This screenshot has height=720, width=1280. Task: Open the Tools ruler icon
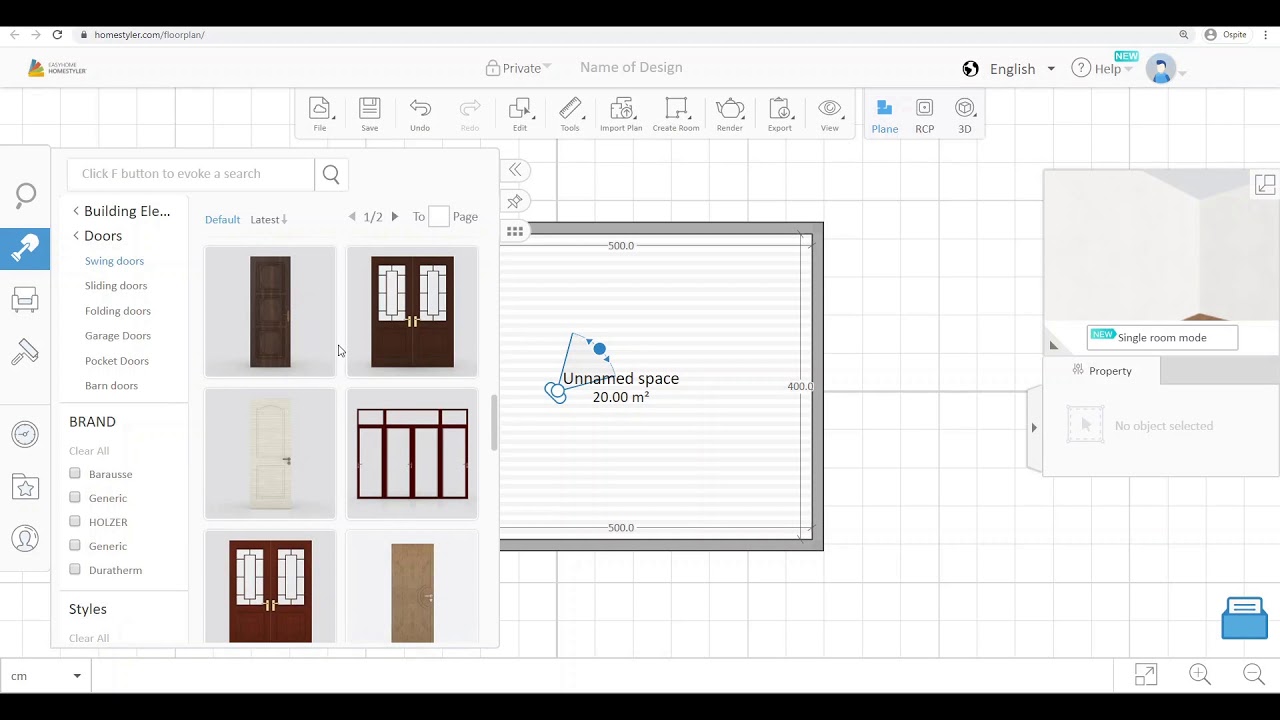570,114
